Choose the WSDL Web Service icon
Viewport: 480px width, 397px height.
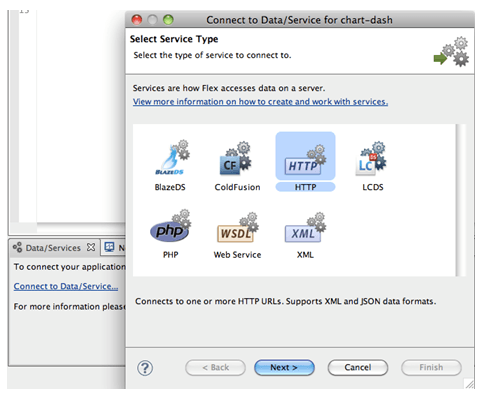click(x=237, y=227)
